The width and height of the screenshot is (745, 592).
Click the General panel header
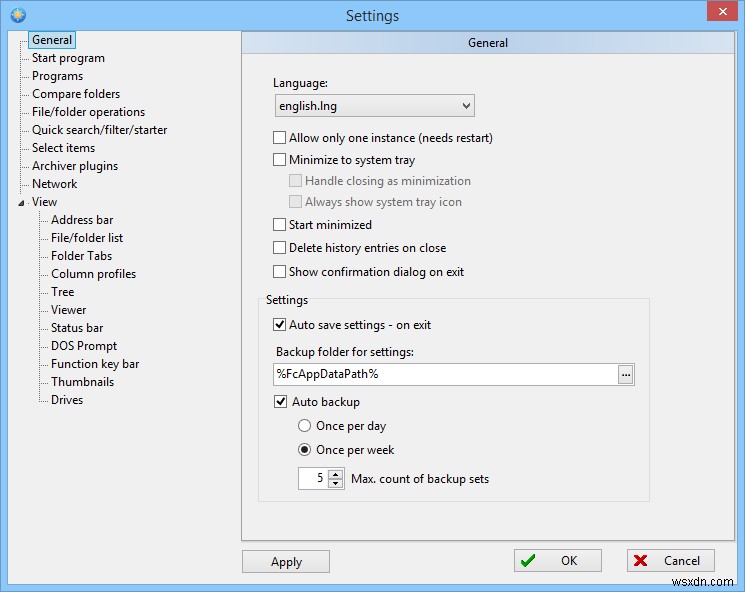pos(488,43)
